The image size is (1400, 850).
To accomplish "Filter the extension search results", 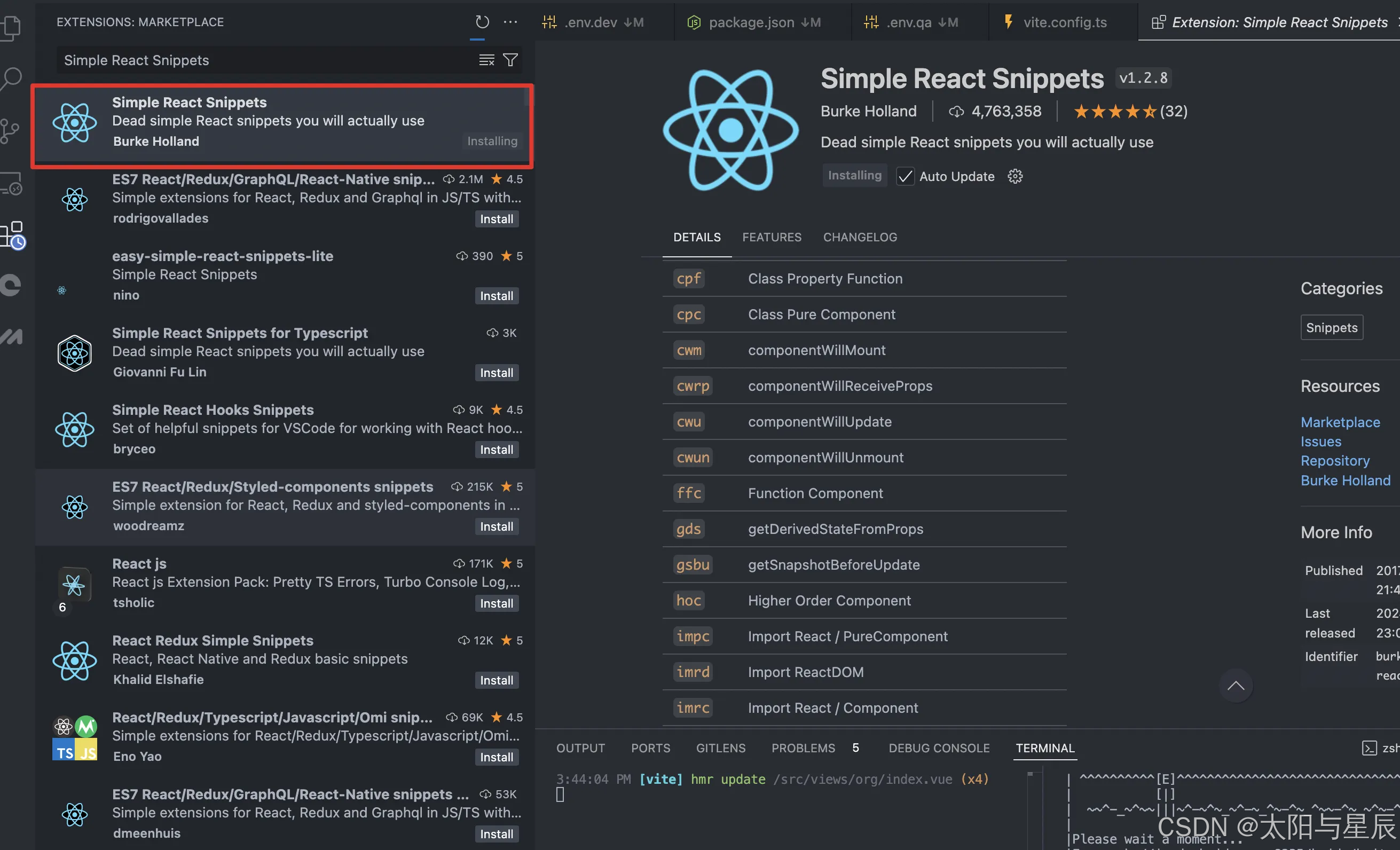I will (510, 60).
